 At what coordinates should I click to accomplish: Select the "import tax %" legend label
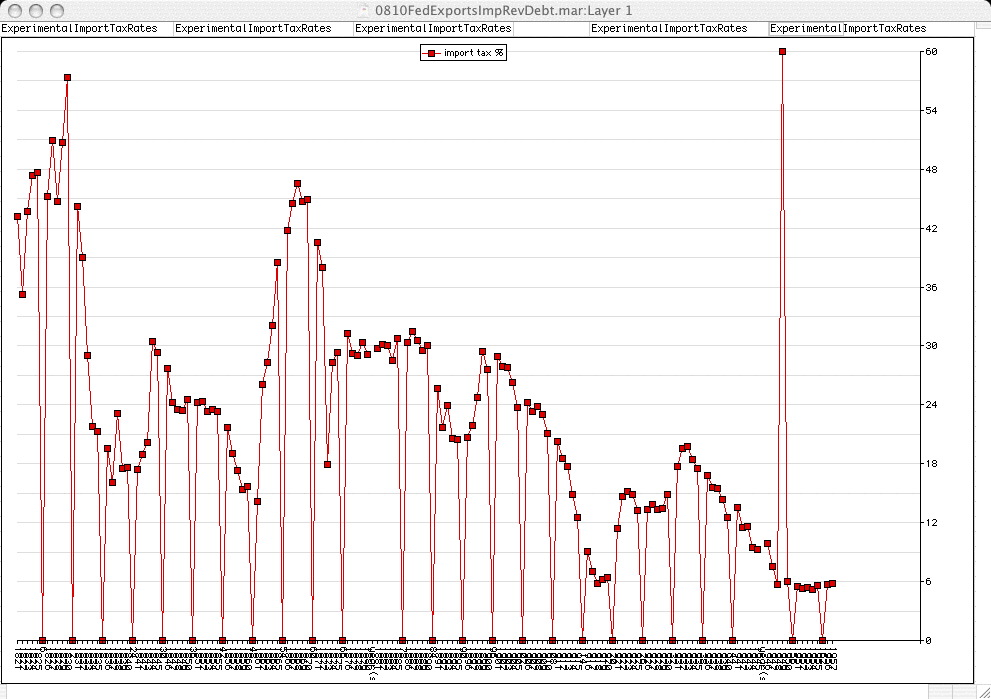473,53
